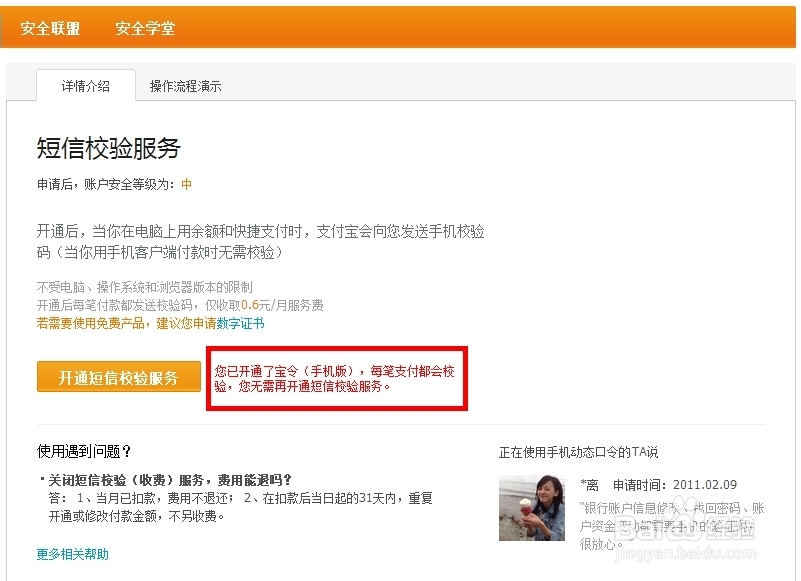Click the question 关闭短信校验（收费）服务，费用能退吗？
The image size is (801, 581).
click(x=170, y=480)
